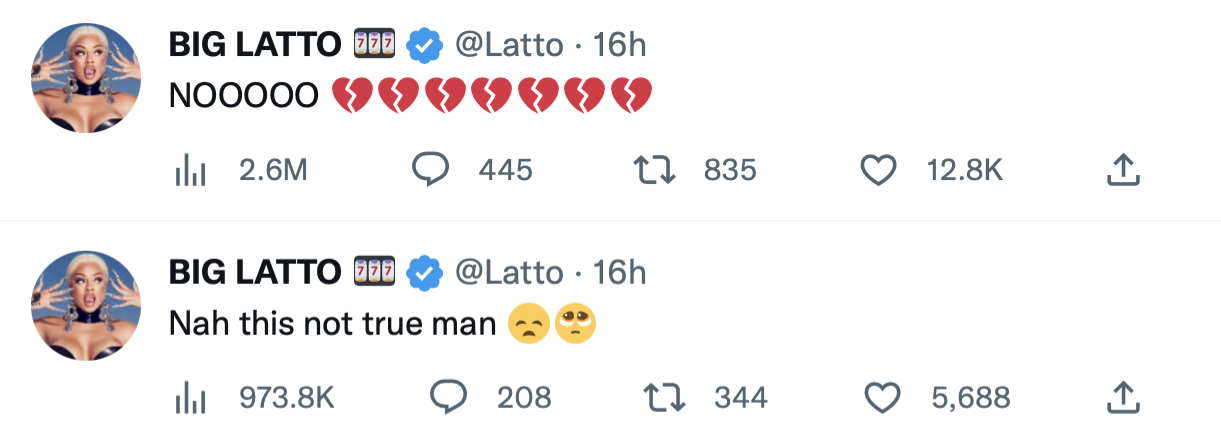Retweet the NOOOOO broken hearts tweet
The image size is (1221, 445).
point(656,170)
